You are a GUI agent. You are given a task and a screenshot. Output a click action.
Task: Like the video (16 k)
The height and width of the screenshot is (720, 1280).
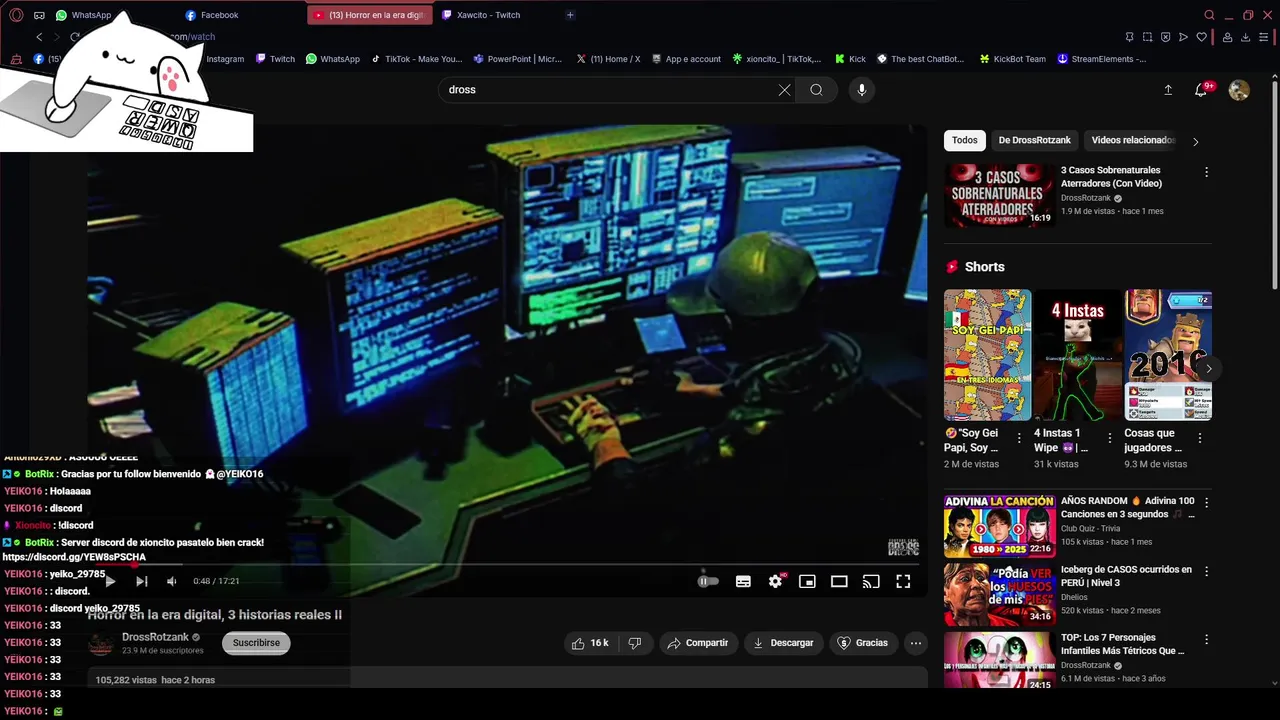click(x=590, y=643)
